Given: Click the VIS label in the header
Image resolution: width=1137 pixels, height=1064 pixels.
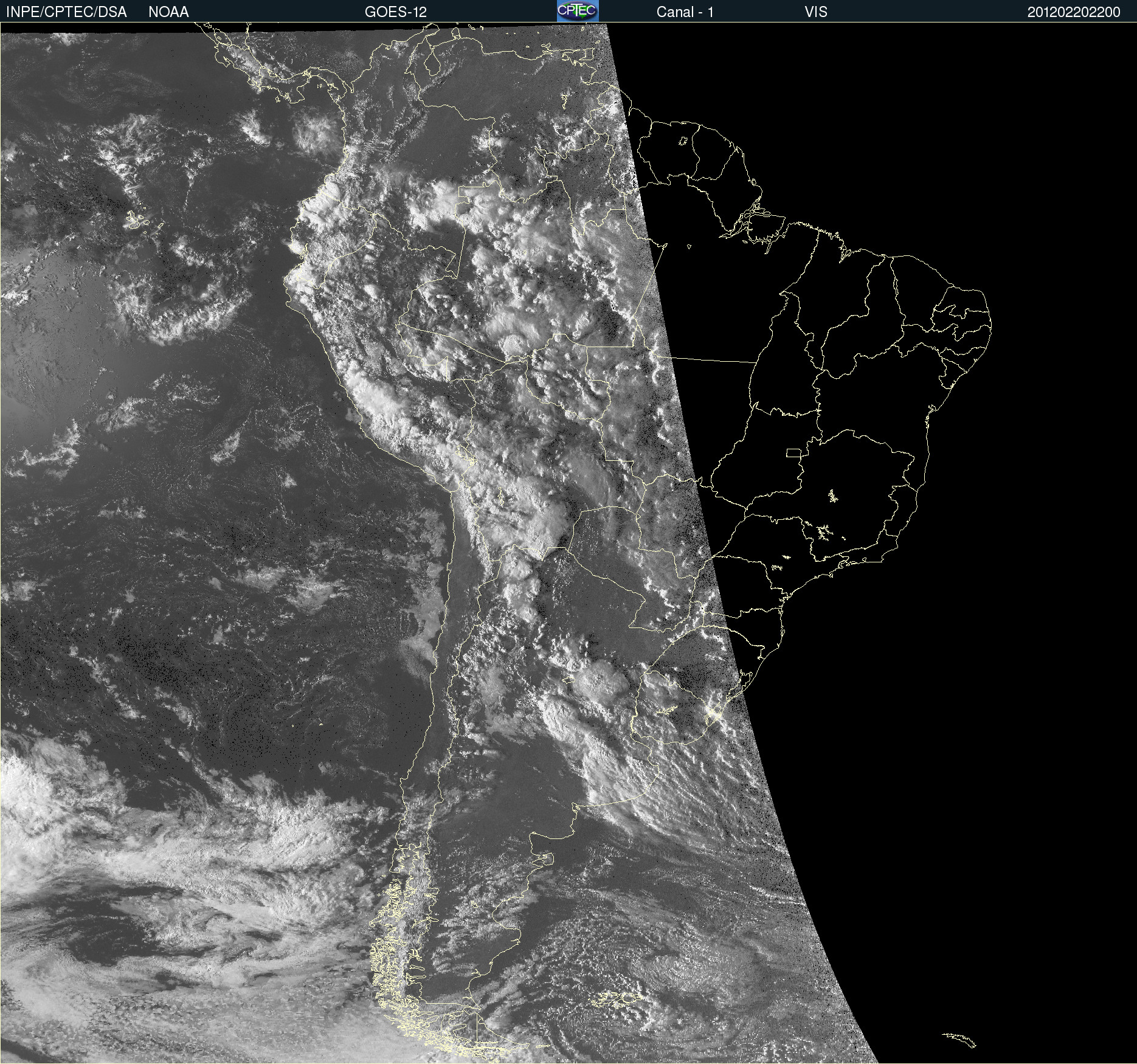Looking at the screenshot, I should click(x=816, y=12).
